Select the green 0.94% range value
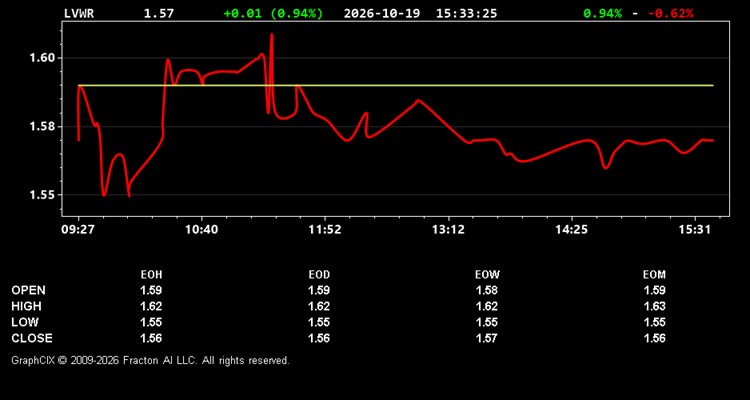Viewport: 750px width, 400px height. pyautogui.click(x=602, y=13)
